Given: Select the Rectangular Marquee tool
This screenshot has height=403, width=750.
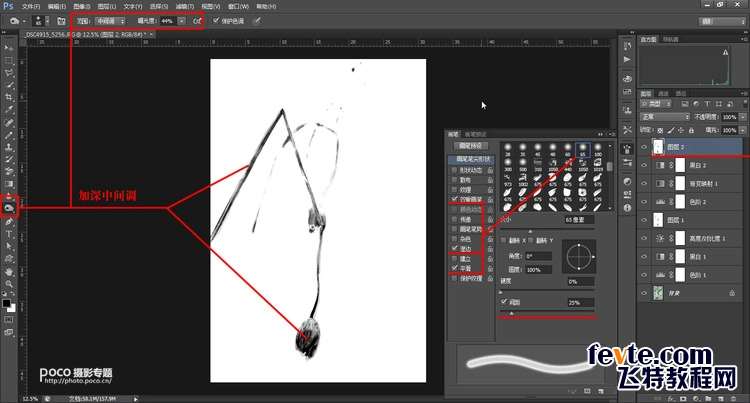Looking at the screenshot, I should click(x=9, y=61).
